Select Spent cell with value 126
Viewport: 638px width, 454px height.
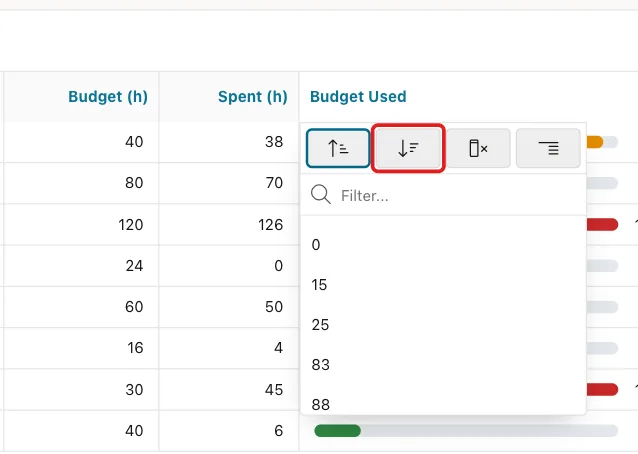[229, 225]
